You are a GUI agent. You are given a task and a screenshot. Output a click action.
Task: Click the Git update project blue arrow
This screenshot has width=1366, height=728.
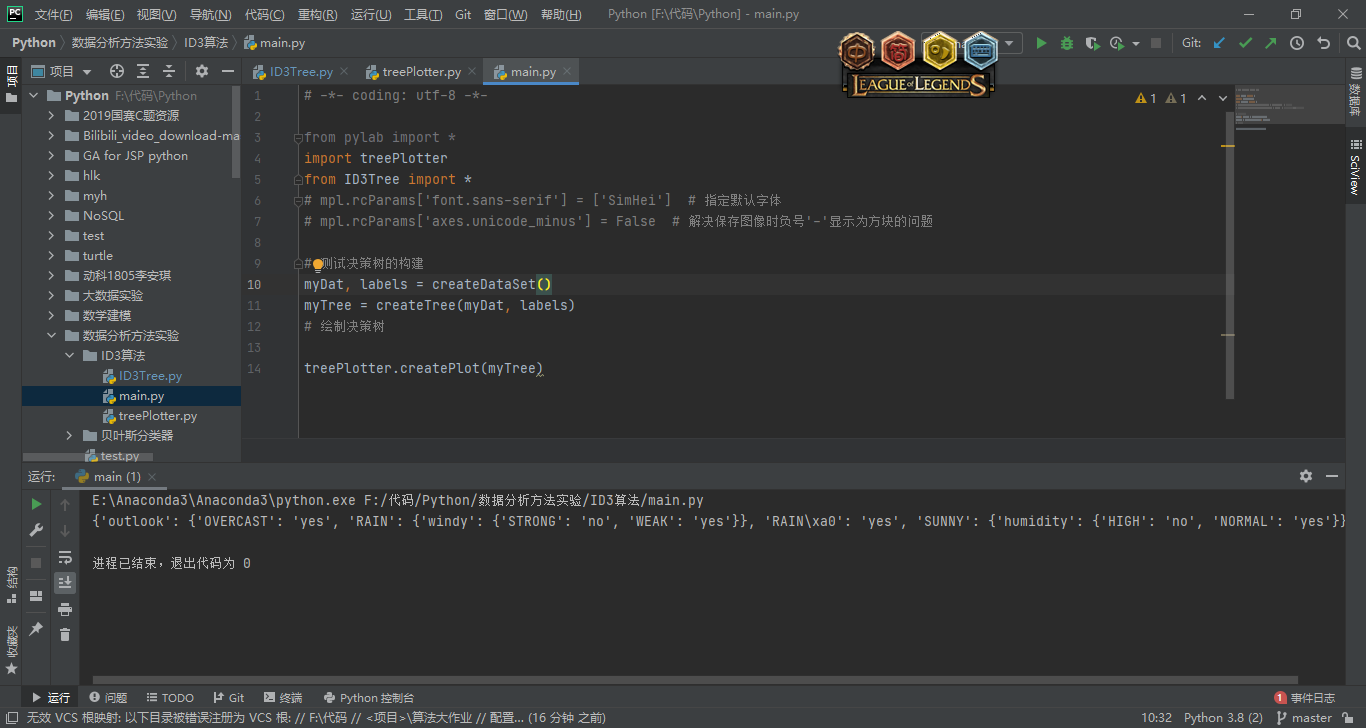tap(1219, 43)
